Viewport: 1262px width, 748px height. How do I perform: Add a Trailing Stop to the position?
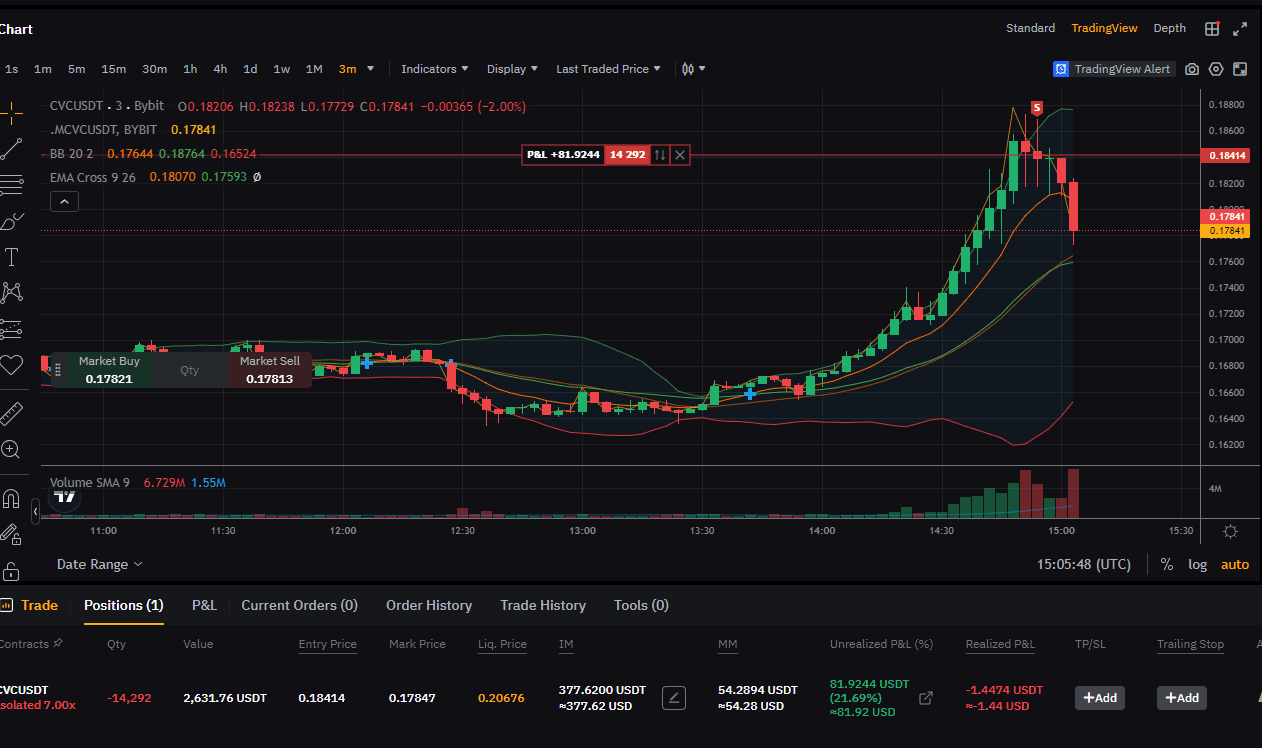1181,698
